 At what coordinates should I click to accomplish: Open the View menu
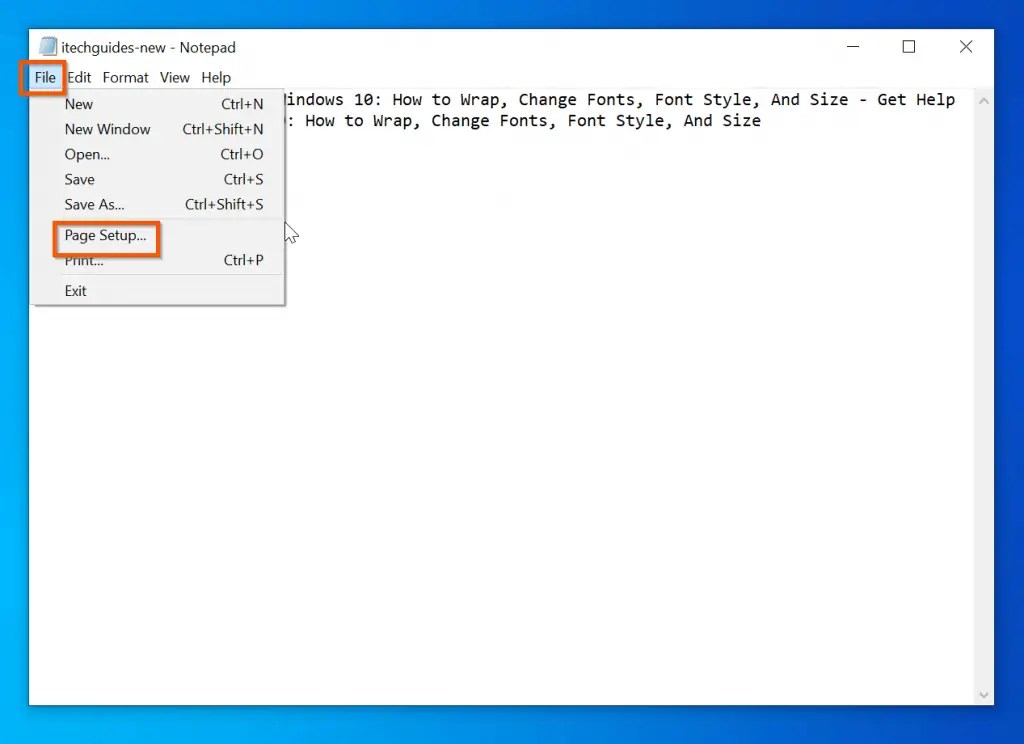(175, 78)
